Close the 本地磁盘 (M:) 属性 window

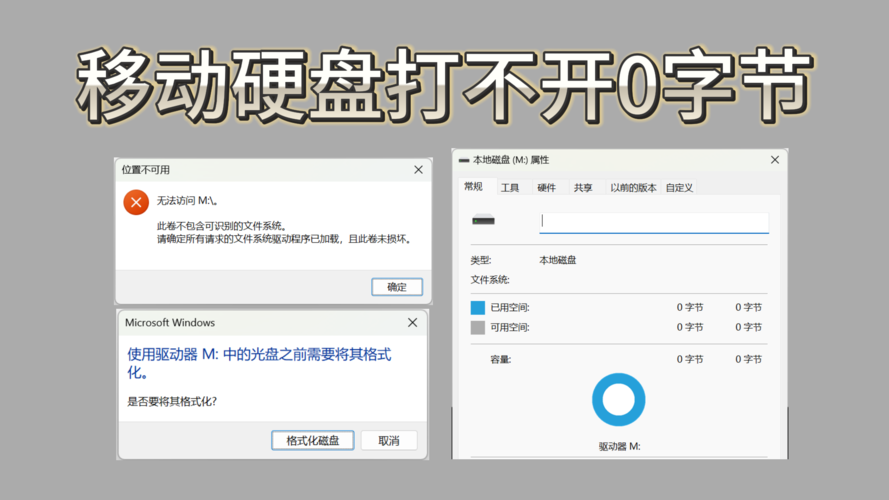pos(775,160)
